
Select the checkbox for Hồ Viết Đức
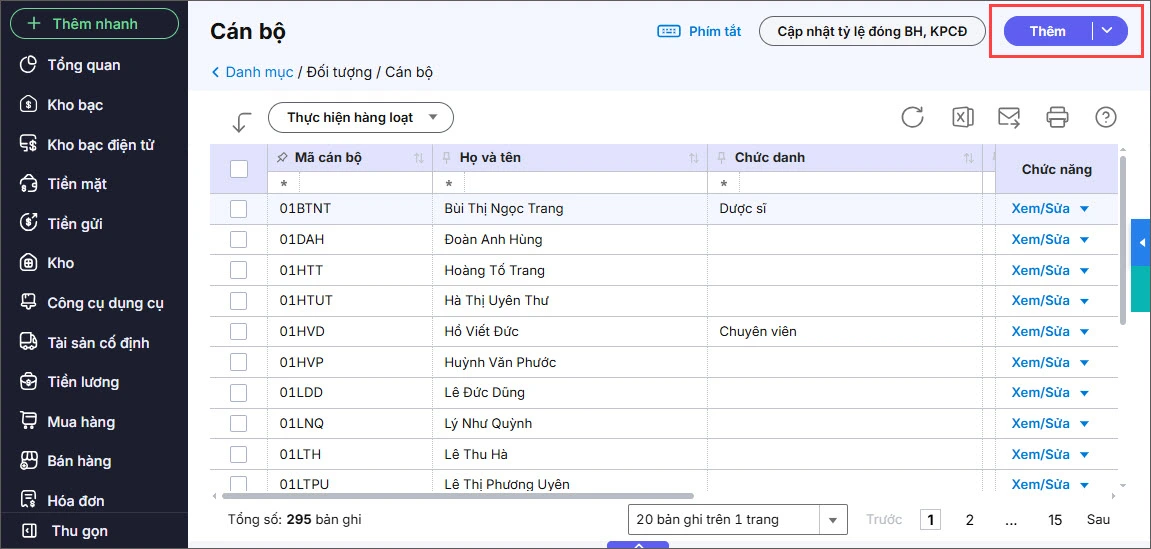pyautogui.click(x=239, y=331)
